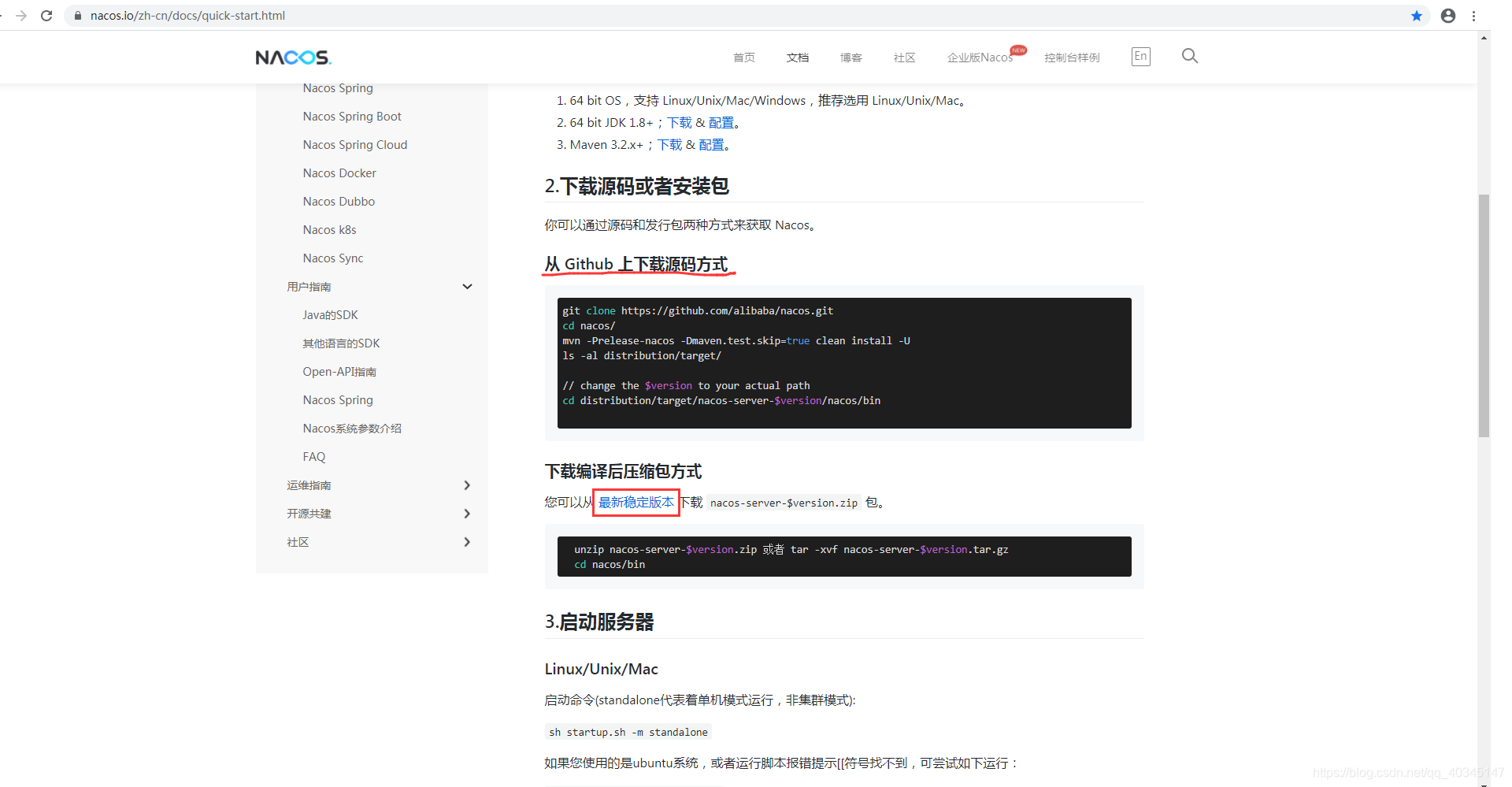This screenshot has height=787, width=1512.
Task: Open the FAQ doc
Action: tap(313, 457)
